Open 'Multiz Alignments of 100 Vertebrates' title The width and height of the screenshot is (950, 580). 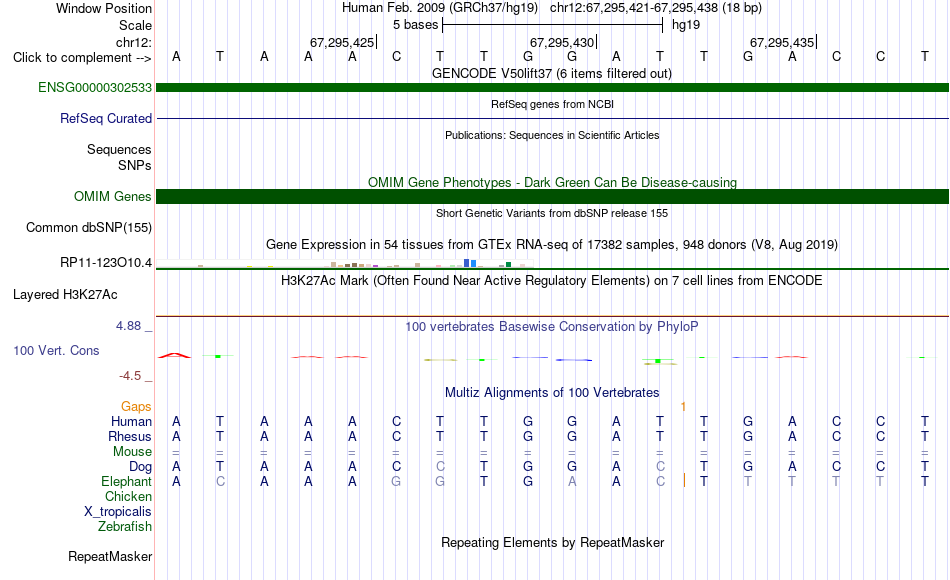click(x=552, y=393)
